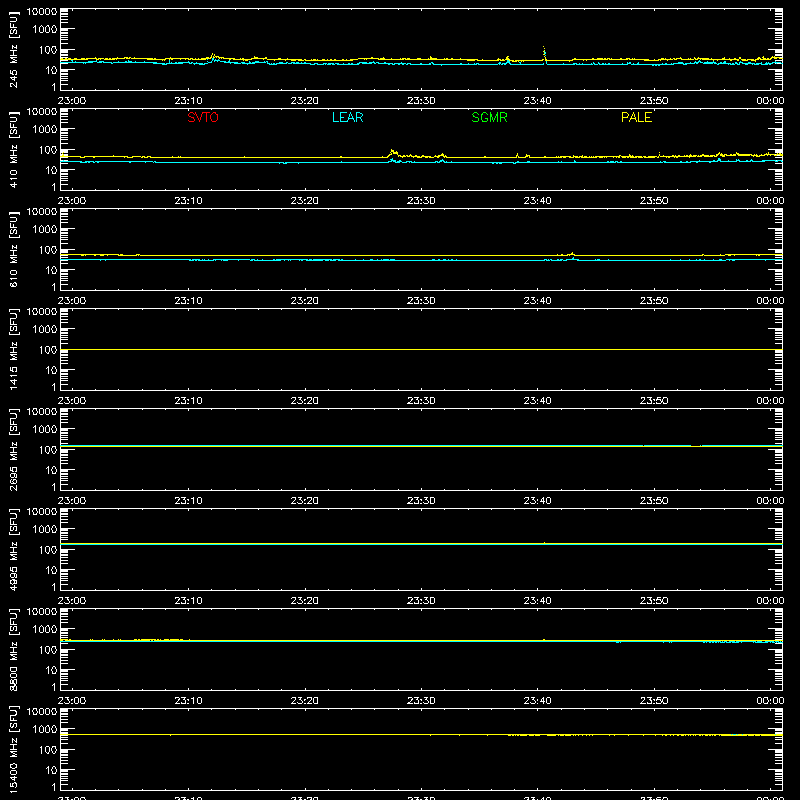The width and height of the screenshot is (800, 800).
Task: Click 23:30 time label under 1415 MHz panel
Action: tap(421, 401)
